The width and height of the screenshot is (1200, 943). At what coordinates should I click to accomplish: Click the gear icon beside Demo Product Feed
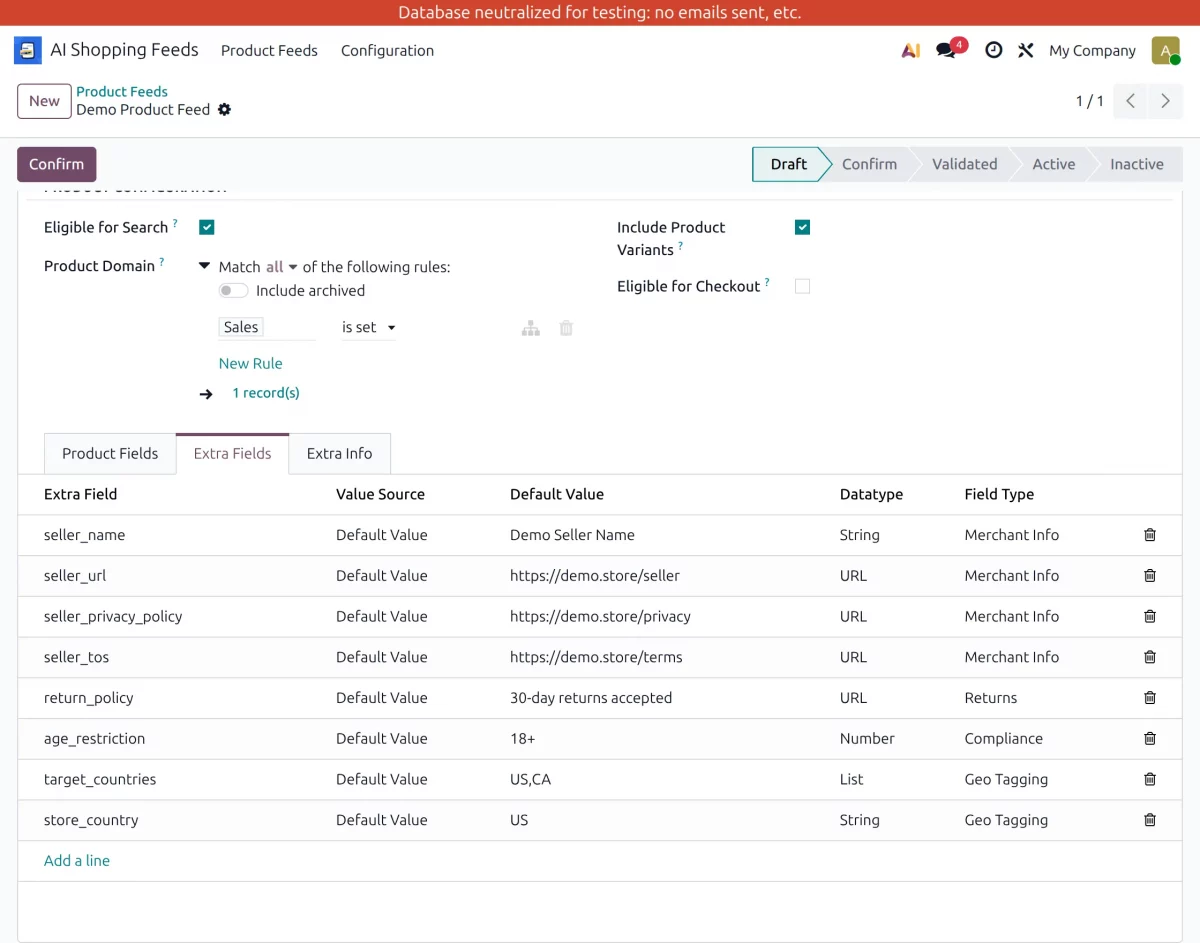(225, 110)
